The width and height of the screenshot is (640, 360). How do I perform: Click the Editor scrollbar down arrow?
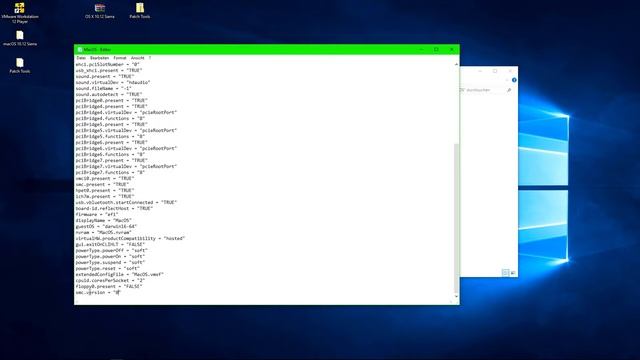[456, 296]
